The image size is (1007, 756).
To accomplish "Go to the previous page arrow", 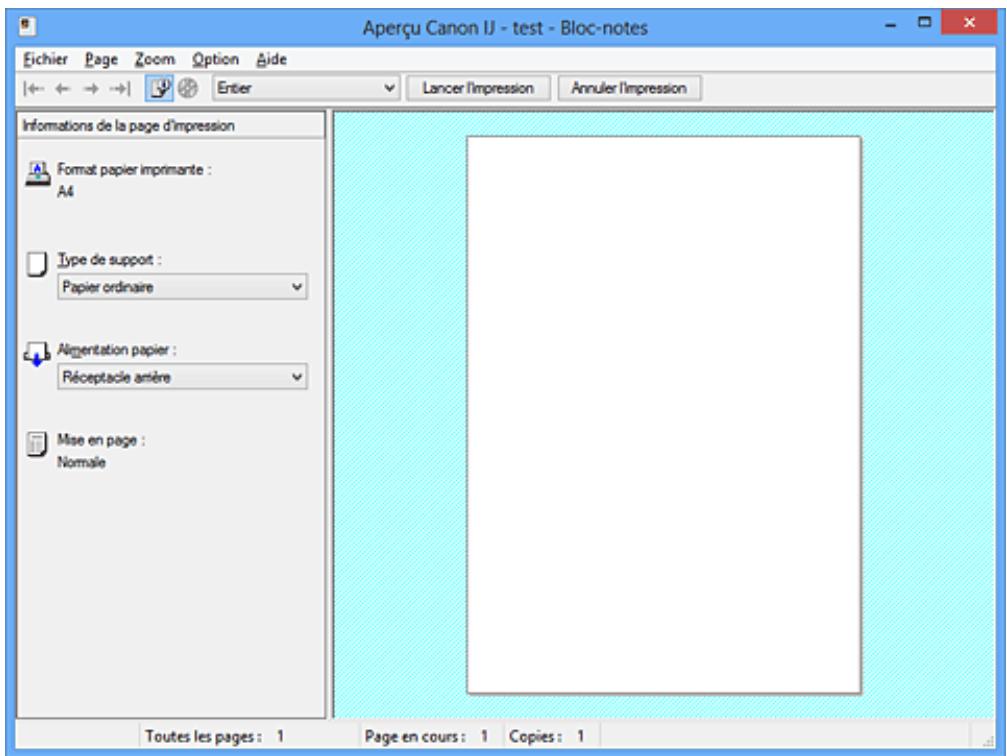I will (62, 89).
